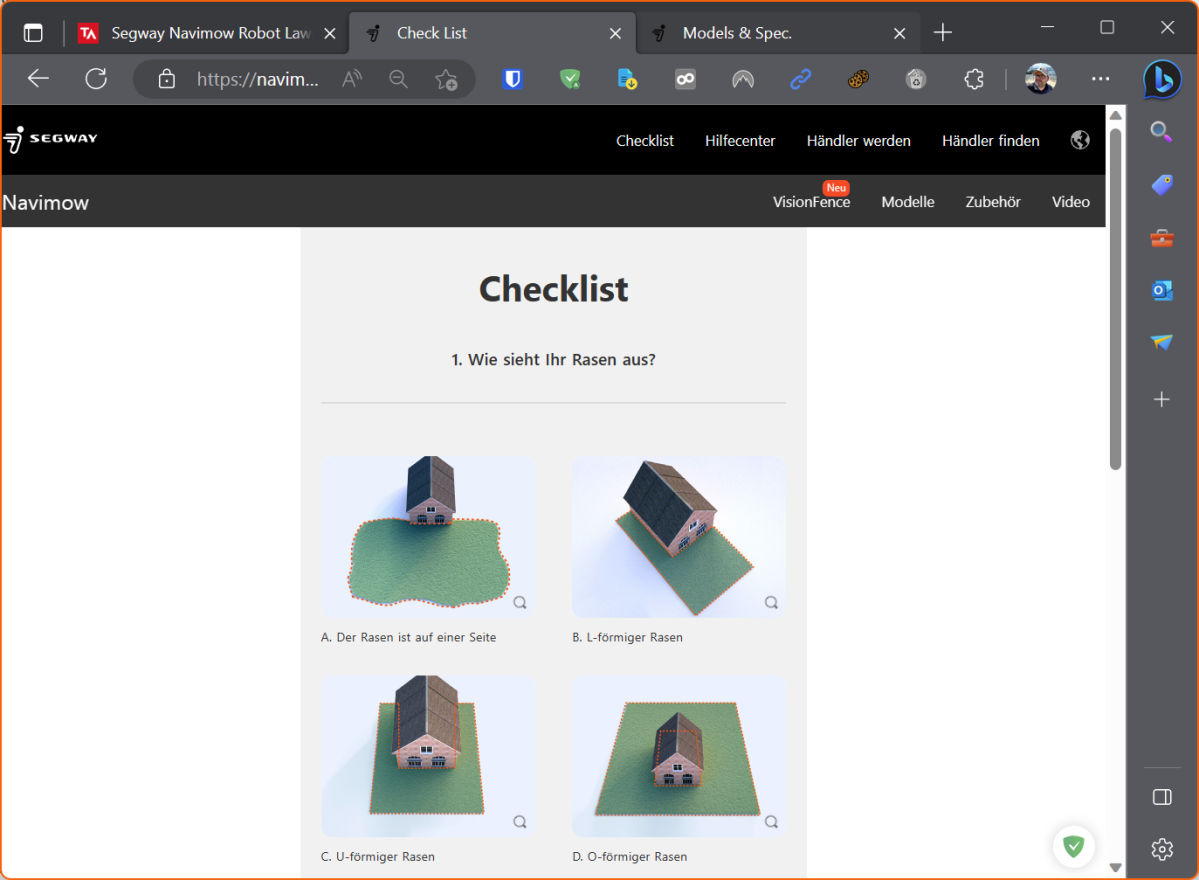Open the Hilfecenter link

tap(739, 141)
